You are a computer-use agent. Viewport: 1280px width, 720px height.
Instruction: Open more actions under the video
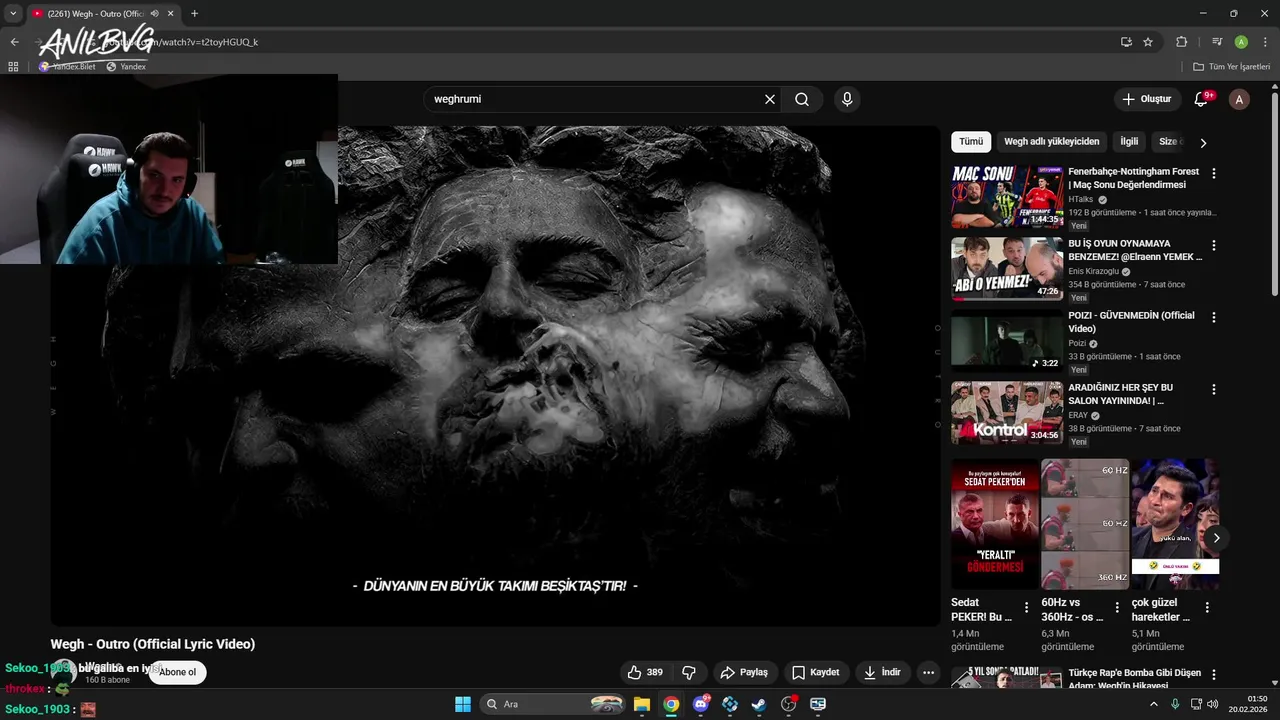click(929, 673)
